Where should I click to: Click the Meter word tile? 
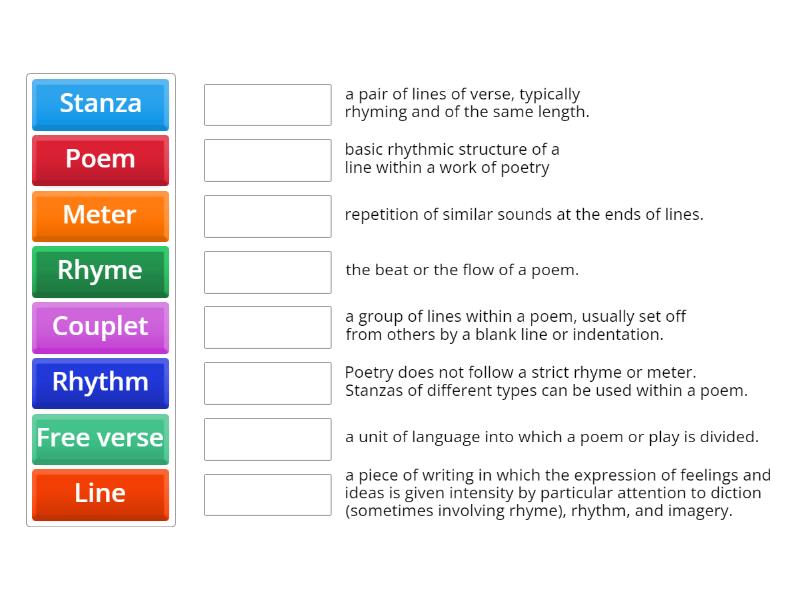point(100,216)
